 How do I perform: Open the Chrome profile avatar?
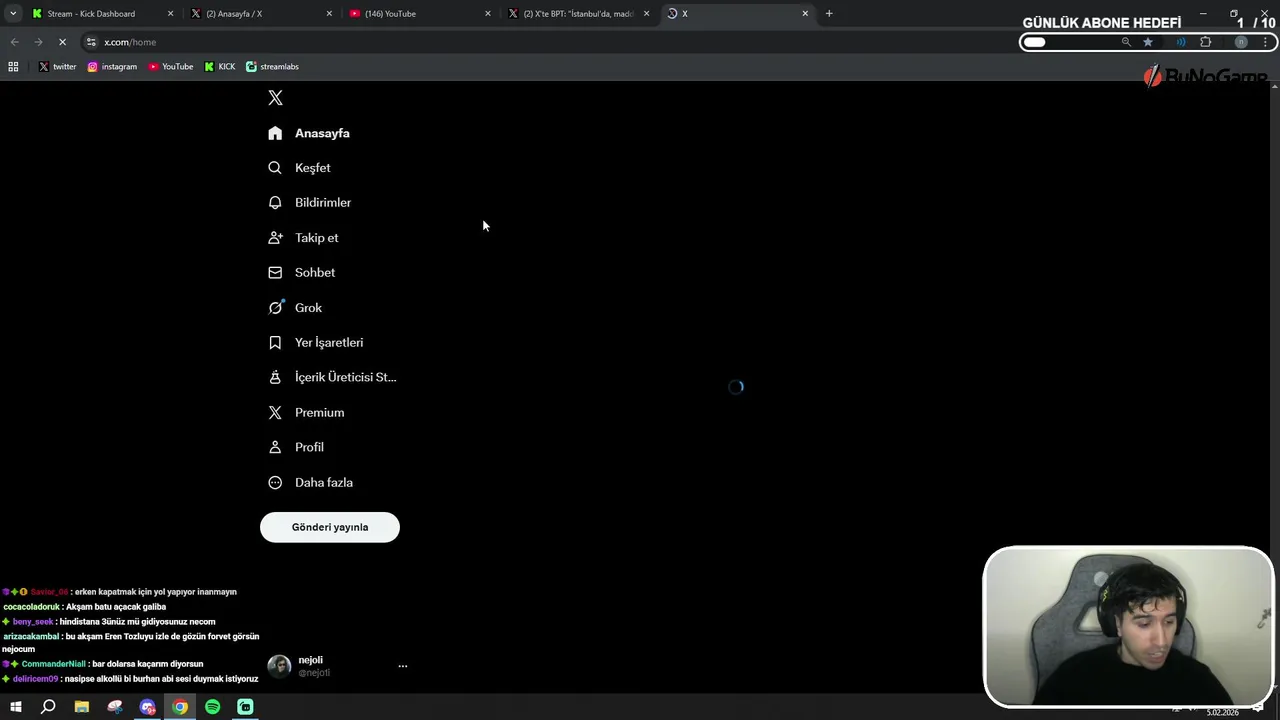pos(1241,42)
